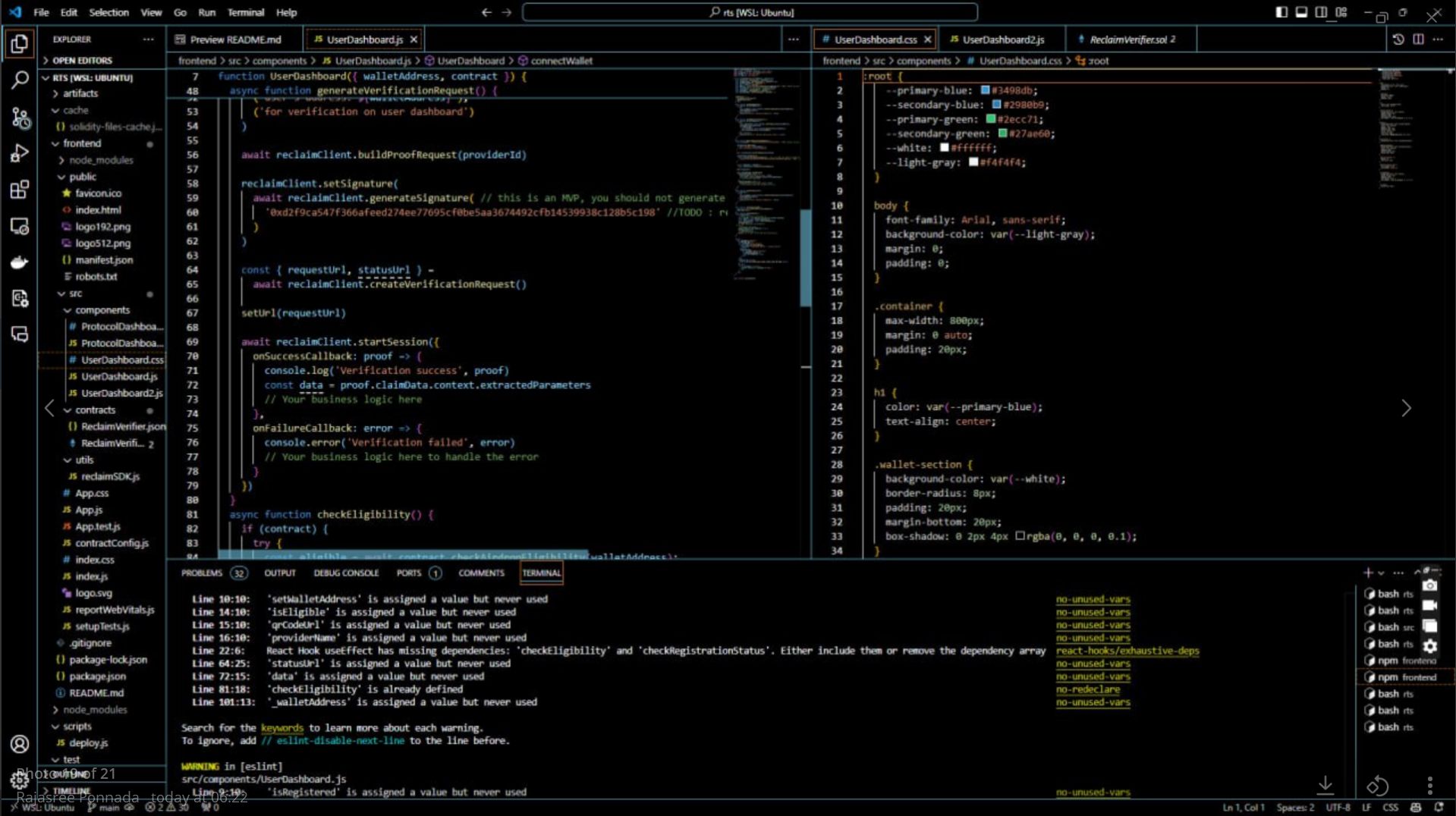Screen dimensions: 1456x816
Task: Open left editor group more actions
Action: [x=794, y=39]
